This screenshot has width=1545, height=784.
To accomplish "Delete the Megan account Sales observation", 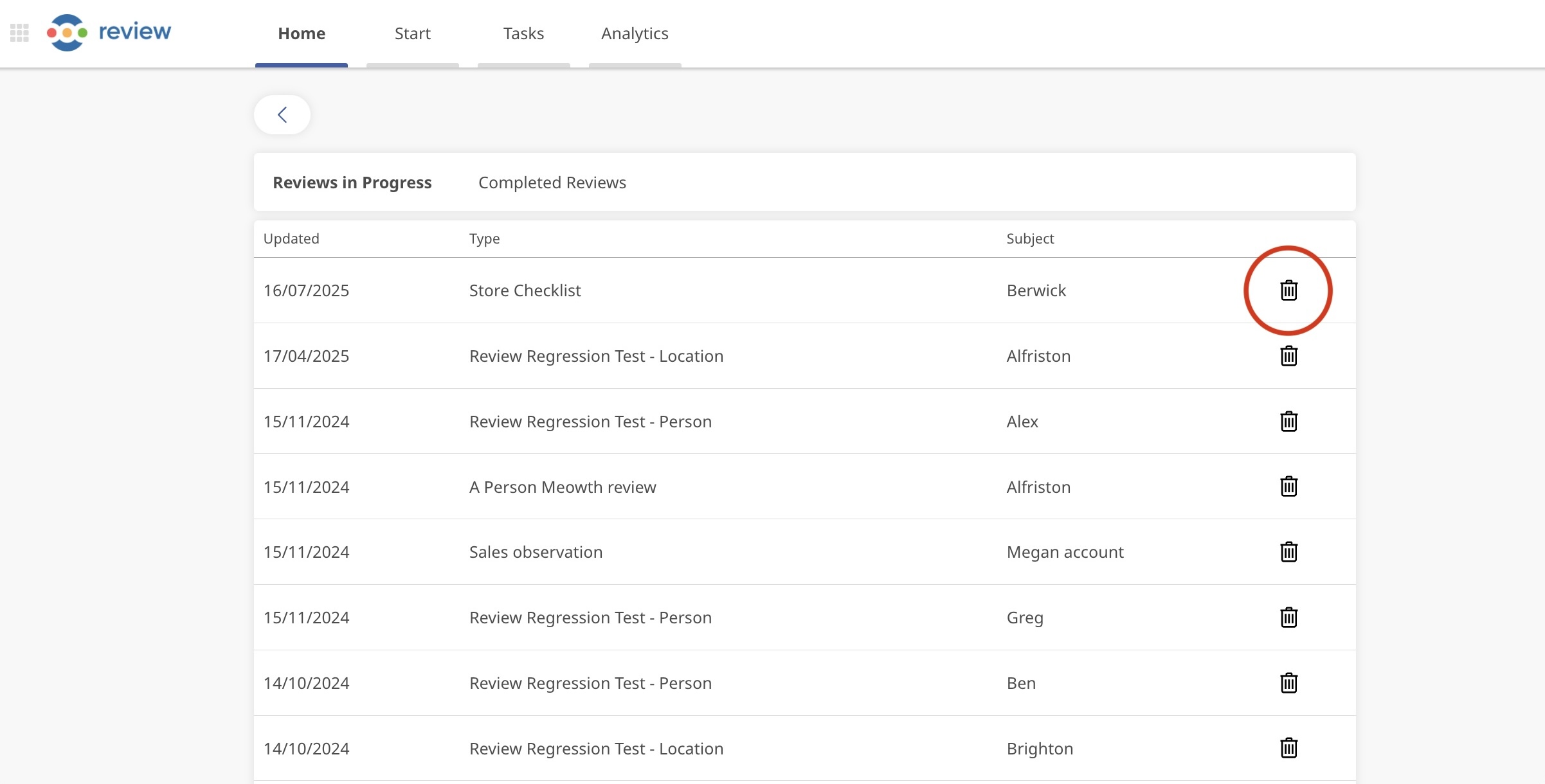I will [x=1288, y=552].
